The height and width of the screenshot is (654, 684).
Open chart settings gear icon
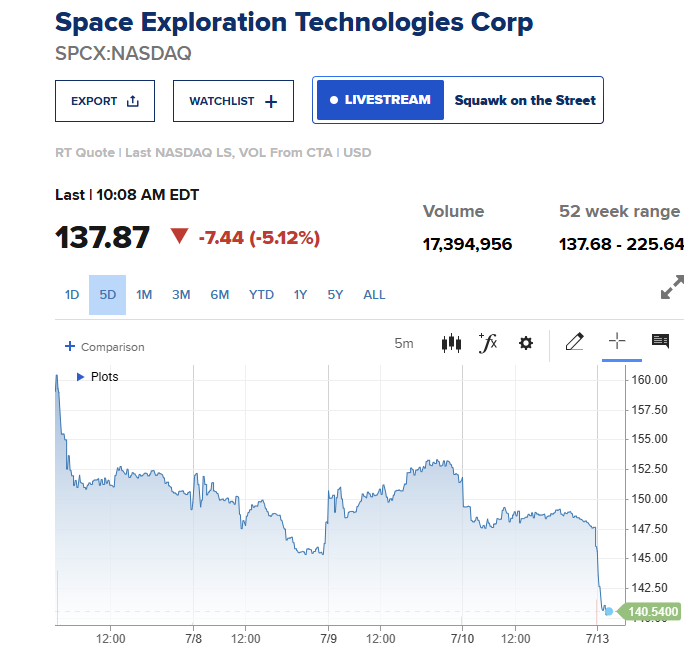pyautogui.click(x=526, y=343)
